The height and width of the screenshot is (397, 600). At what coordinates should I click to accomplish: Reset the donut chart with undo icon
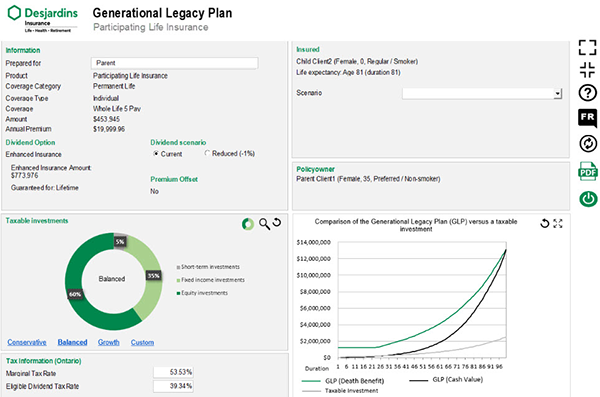[277, 222]
